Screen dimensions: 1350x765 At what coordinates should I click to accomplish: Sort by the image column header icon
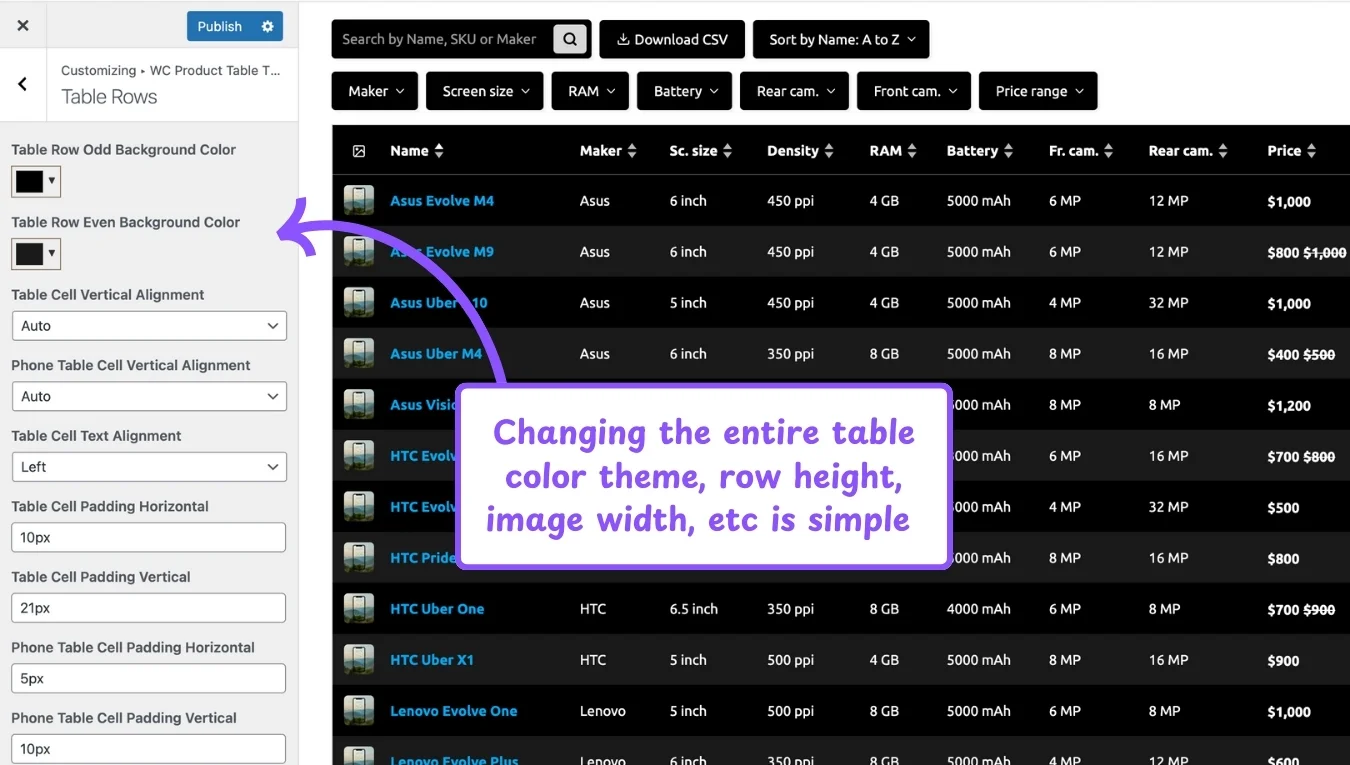coord(359,151)
